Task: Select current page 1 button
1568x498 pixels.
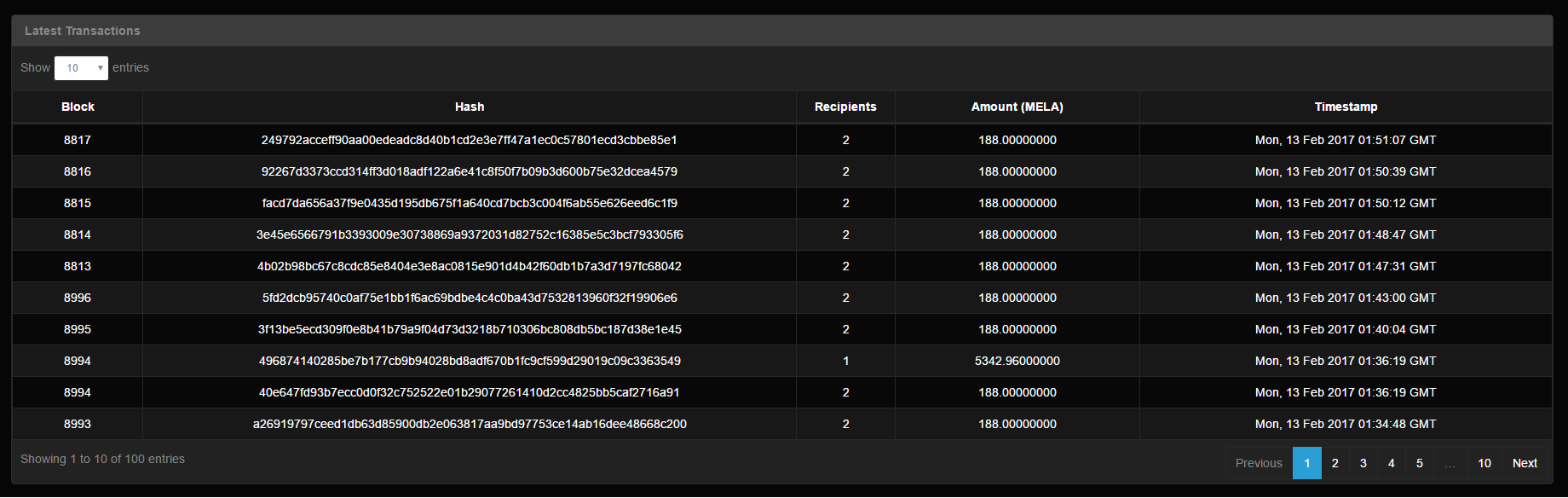Action: (x=1307, y=463)
